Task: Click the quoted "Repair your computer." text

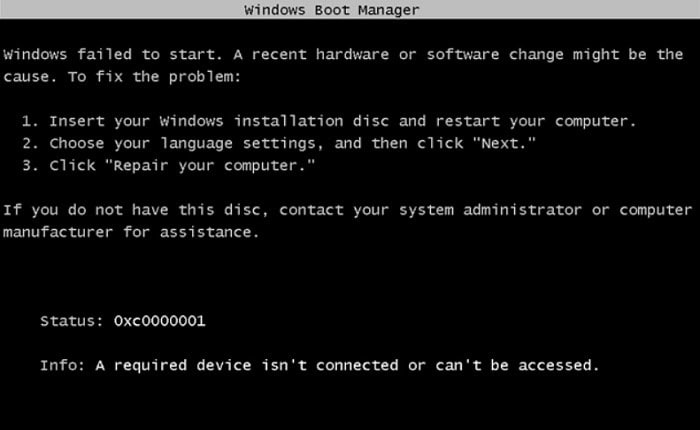Action: pos(210,166)
